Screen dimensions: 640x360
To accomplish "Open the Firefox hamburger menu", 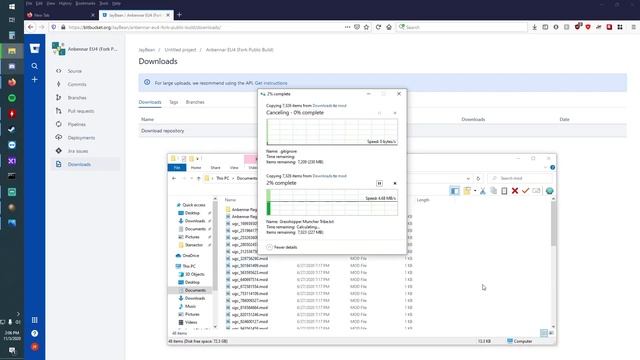I will (x=633, y=27).
